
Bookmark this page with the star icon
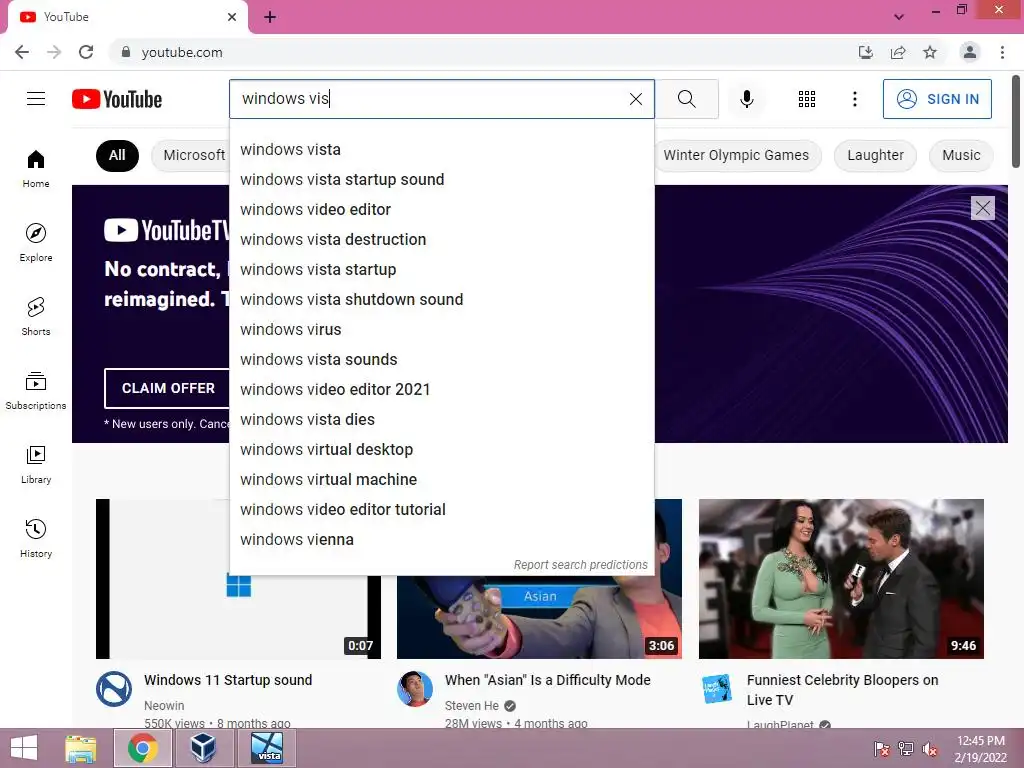pyautogui.click(x=930, y=52)
